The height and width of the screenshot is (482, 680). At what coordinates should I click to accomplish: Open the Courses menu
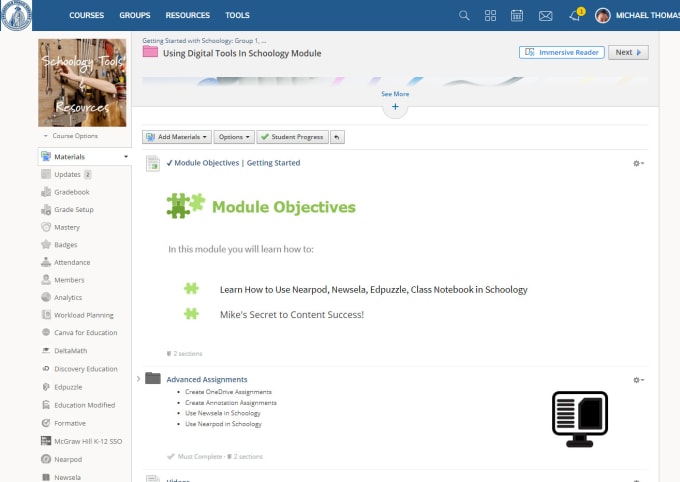[86, 15]
